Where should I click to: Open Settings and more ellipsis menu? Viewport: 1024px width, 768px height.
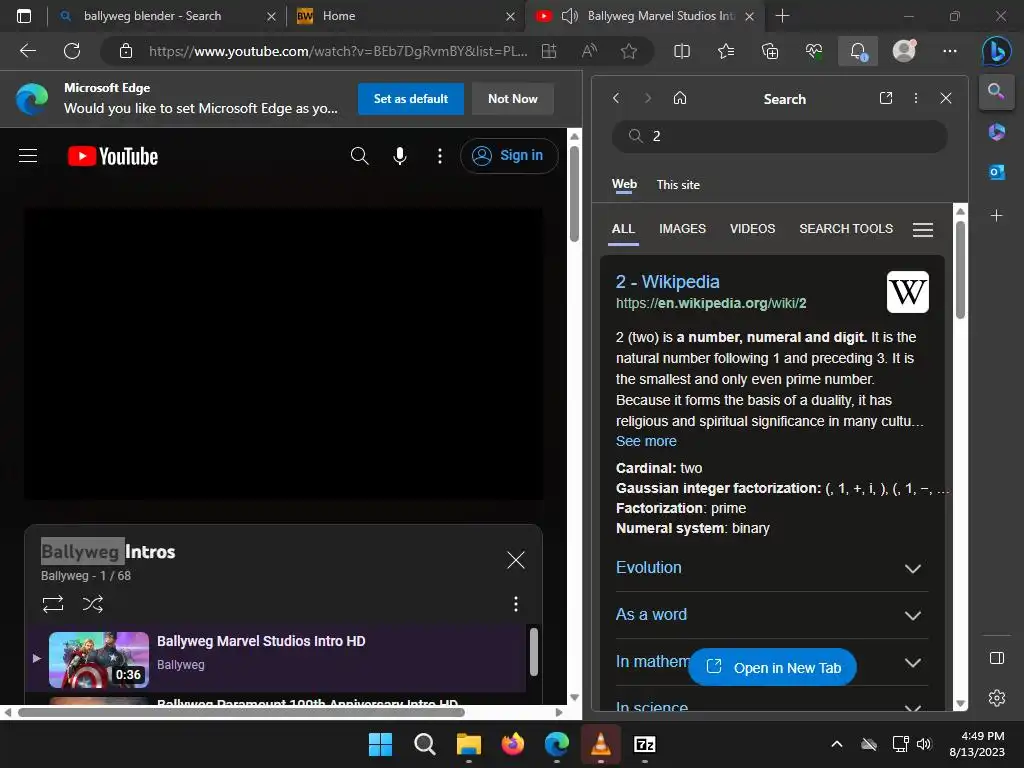(x=950, y=51)
